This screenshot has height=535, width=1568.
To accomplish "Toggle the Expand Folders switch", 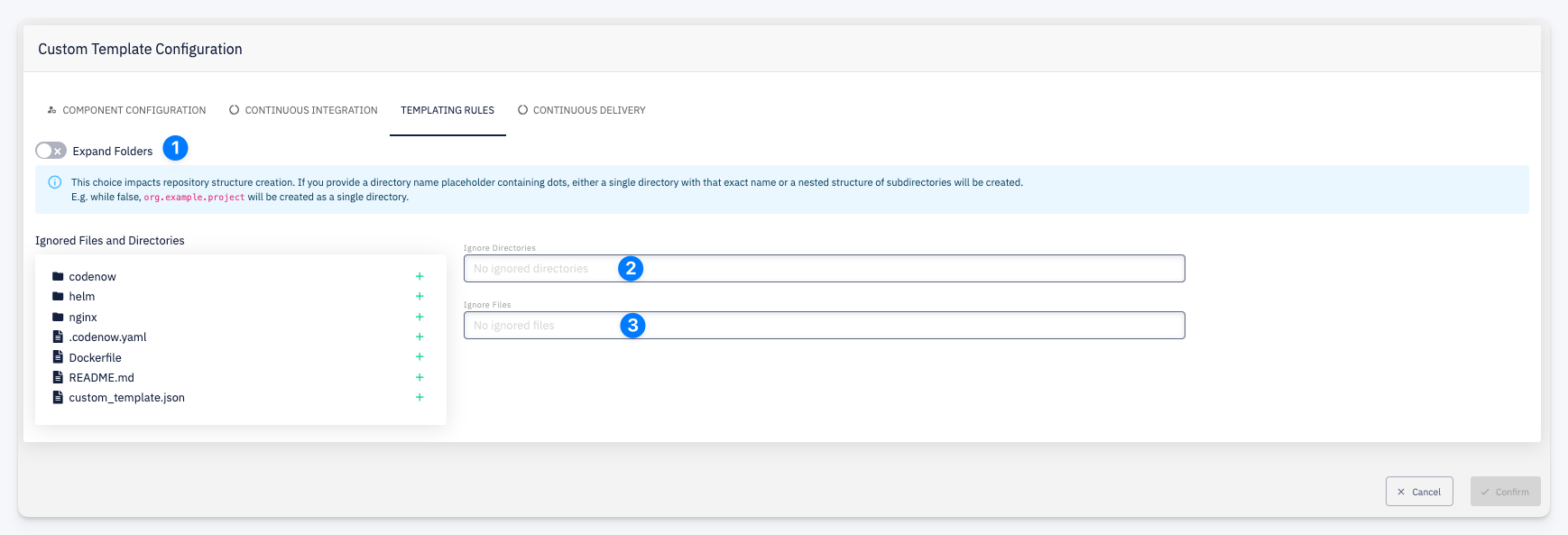I will [x=51, y=151].
